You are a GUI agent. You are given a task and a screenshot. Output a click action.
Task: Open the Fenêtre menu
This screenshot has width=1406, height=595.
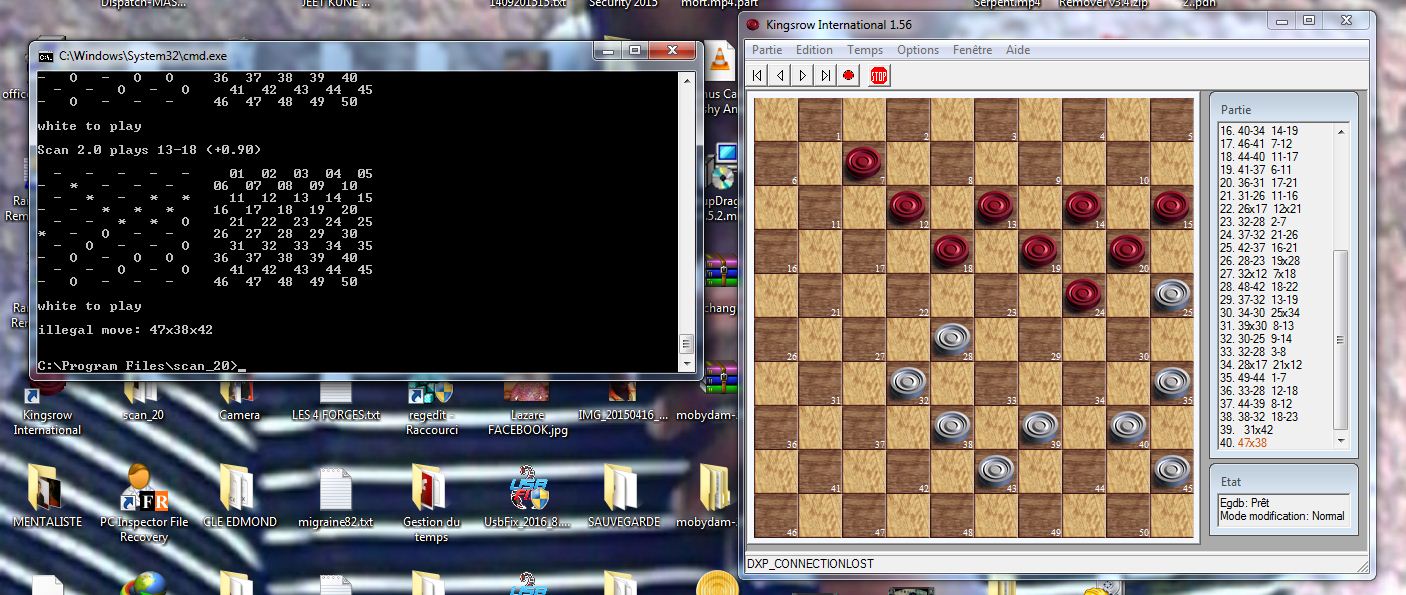972,50
